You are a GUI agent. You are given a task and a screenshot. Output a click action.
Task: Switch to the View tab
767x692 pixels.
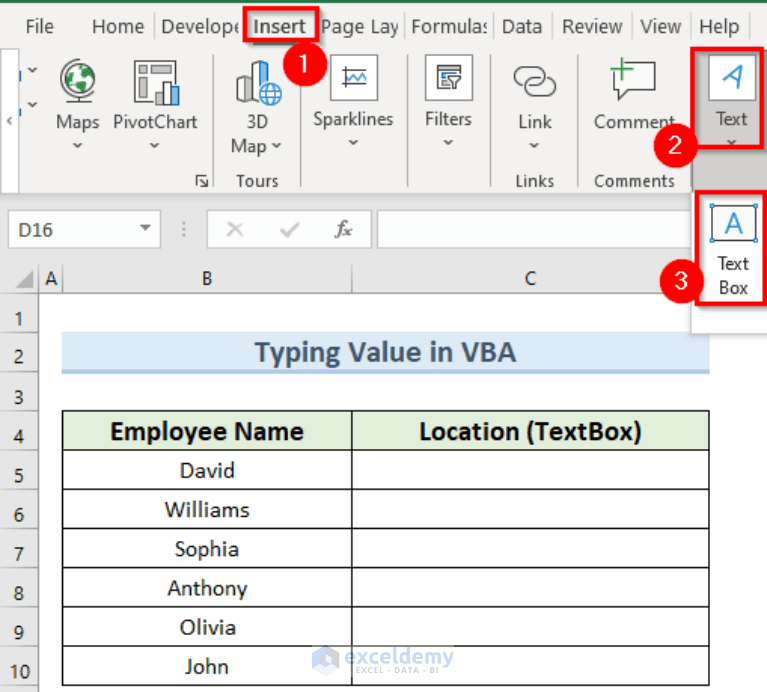click(x=661, y=26)
